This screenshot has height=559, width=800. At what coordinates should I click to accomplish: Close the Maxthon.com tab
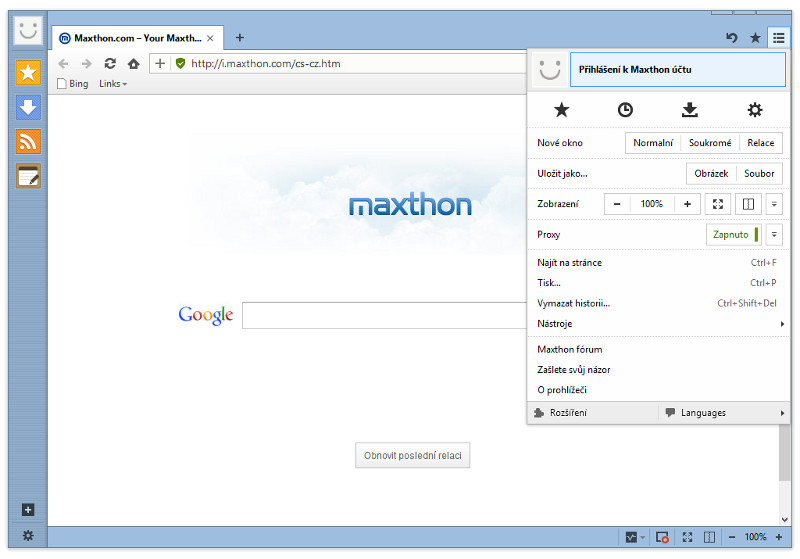pos(210,38)
